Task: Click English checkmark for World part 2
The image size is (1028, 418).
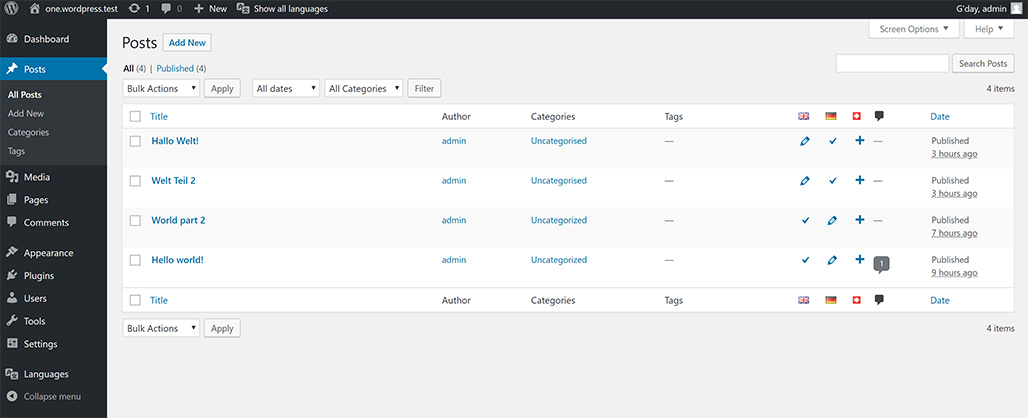Action: click(x=805, y=221)
